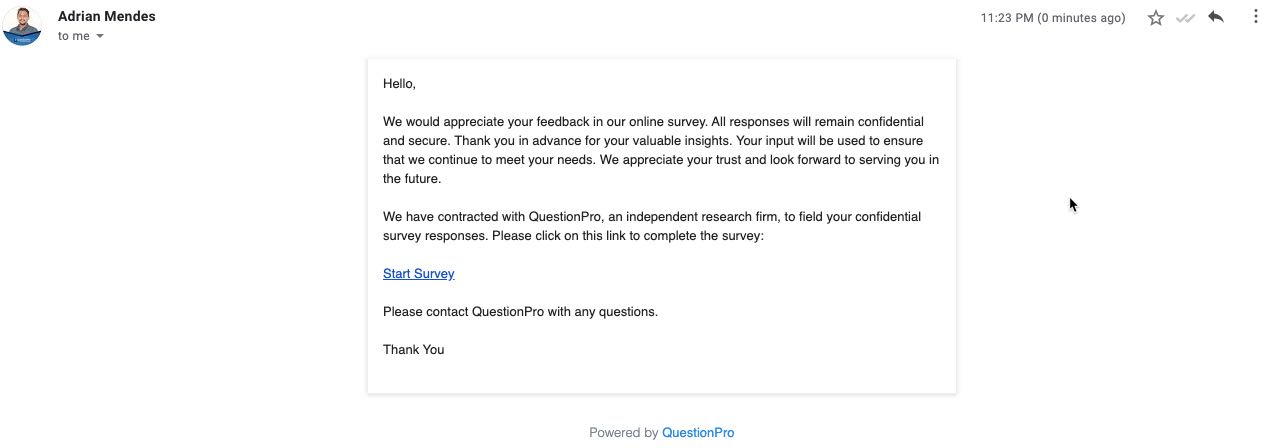Viewport: 1262px width, 448px height.
Task: Click Adrian Mendes' profile picture
Action: tap(23, 25)
